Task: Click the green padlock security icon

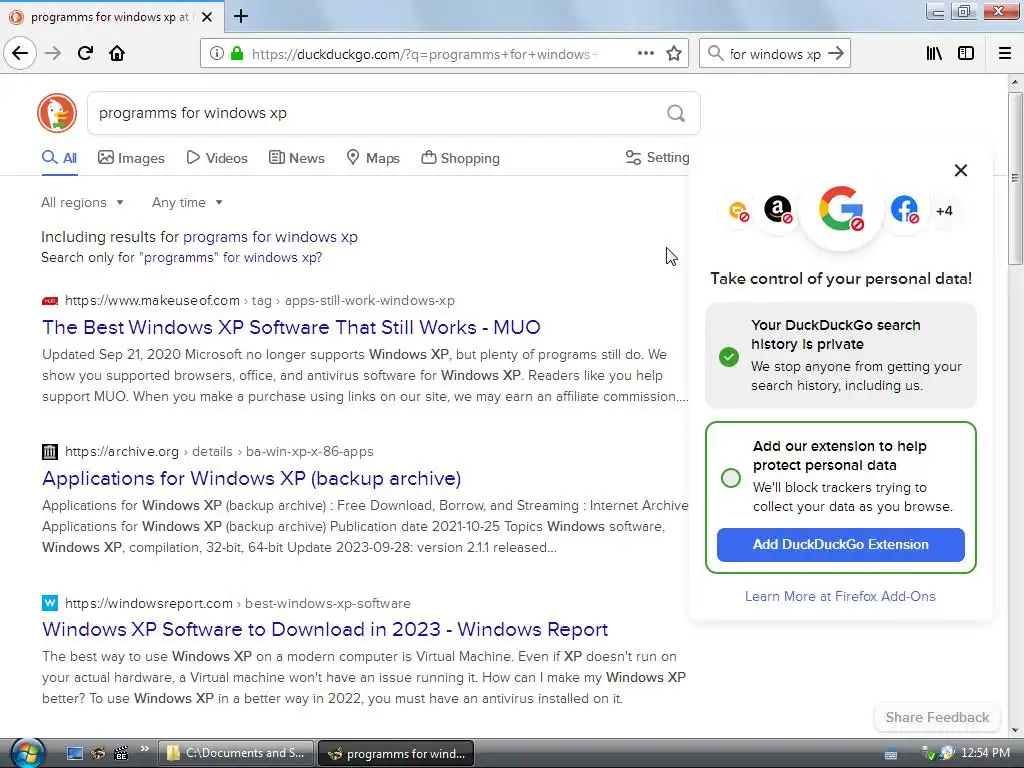Action: [x=237, y=54]
